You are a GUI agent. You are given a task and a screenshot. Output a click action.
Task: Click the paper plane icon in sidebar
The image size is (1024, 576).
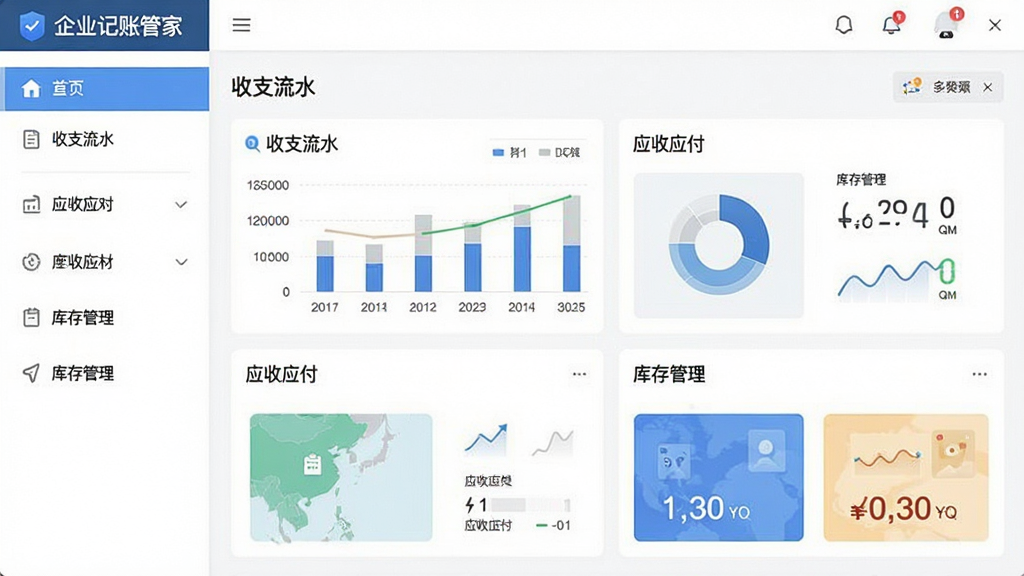coord(31,373)
